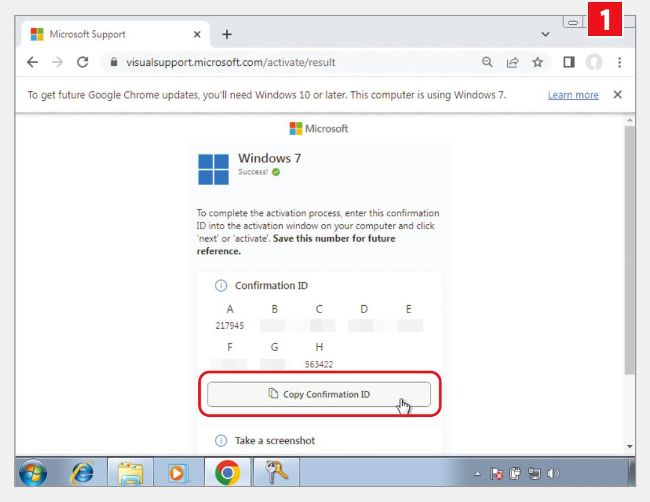Click the blue Windows 7 logo tile
The height and width of the screenshot is (502, 650).
coord(213,169)
